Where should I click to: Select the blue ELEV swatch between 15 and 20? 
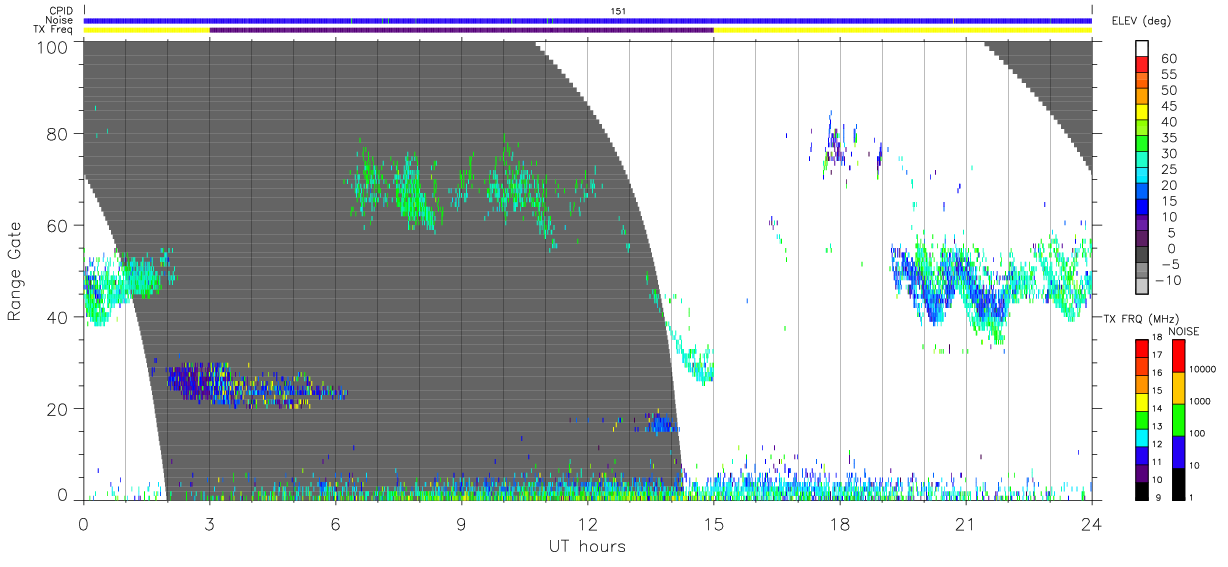click(1144, 193)
